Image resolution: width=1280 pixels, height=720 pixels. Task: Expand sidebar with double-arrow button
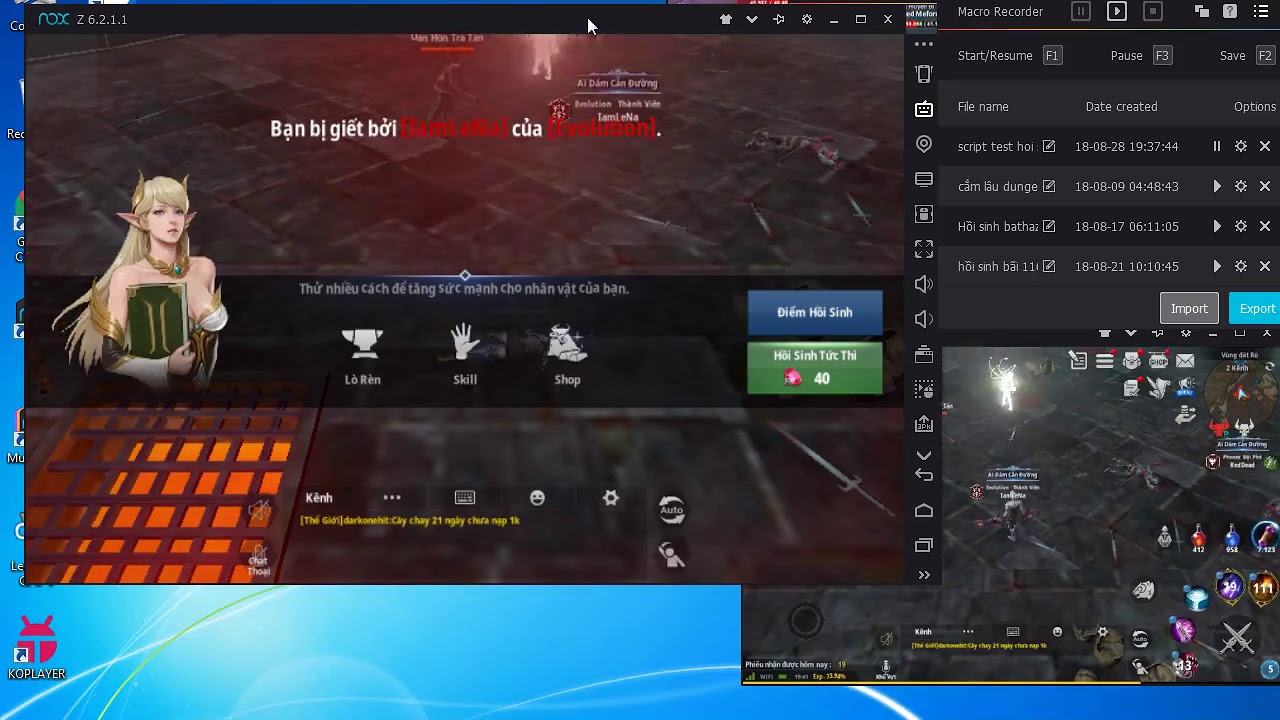tap(924, 575)
